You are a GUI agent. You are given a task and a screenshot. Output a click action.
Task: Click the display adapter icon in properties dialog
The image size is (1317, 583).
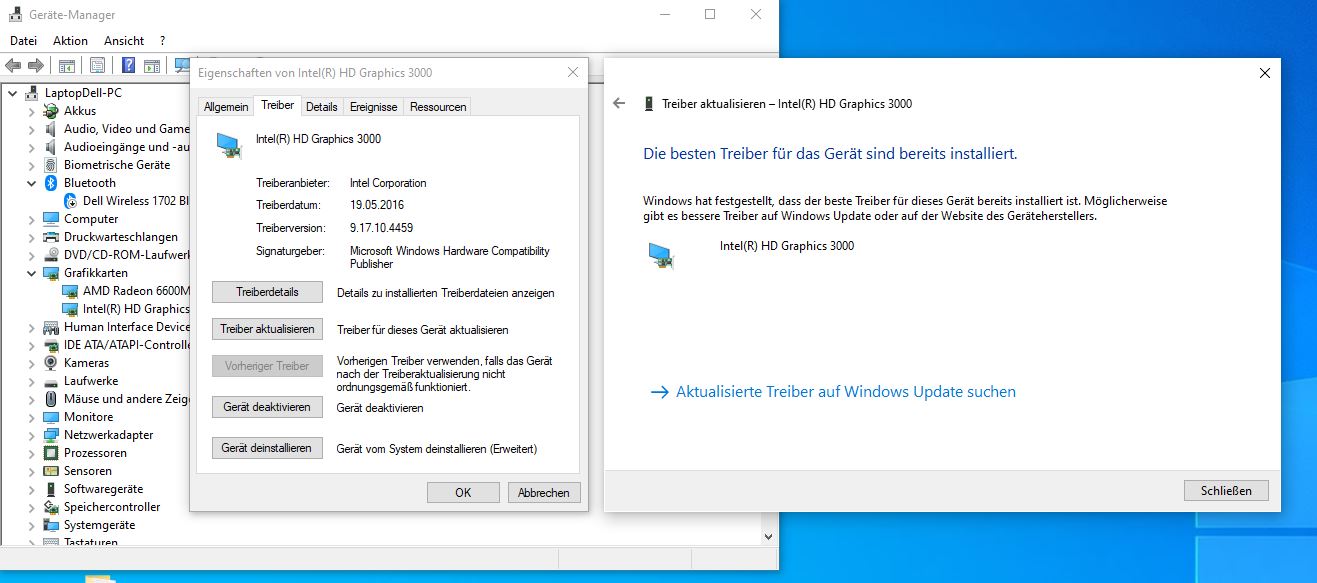click(230, 146)
